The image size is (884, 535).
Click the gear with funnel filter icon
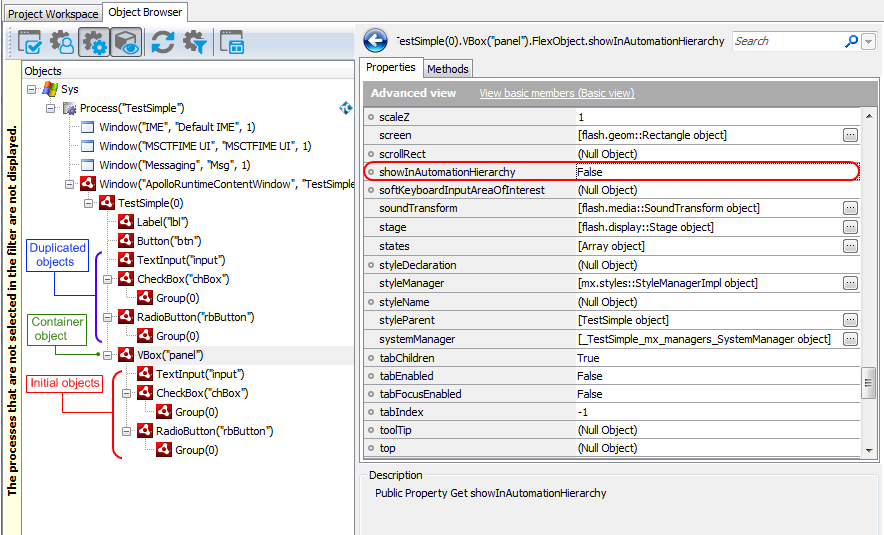click(194, 42)
